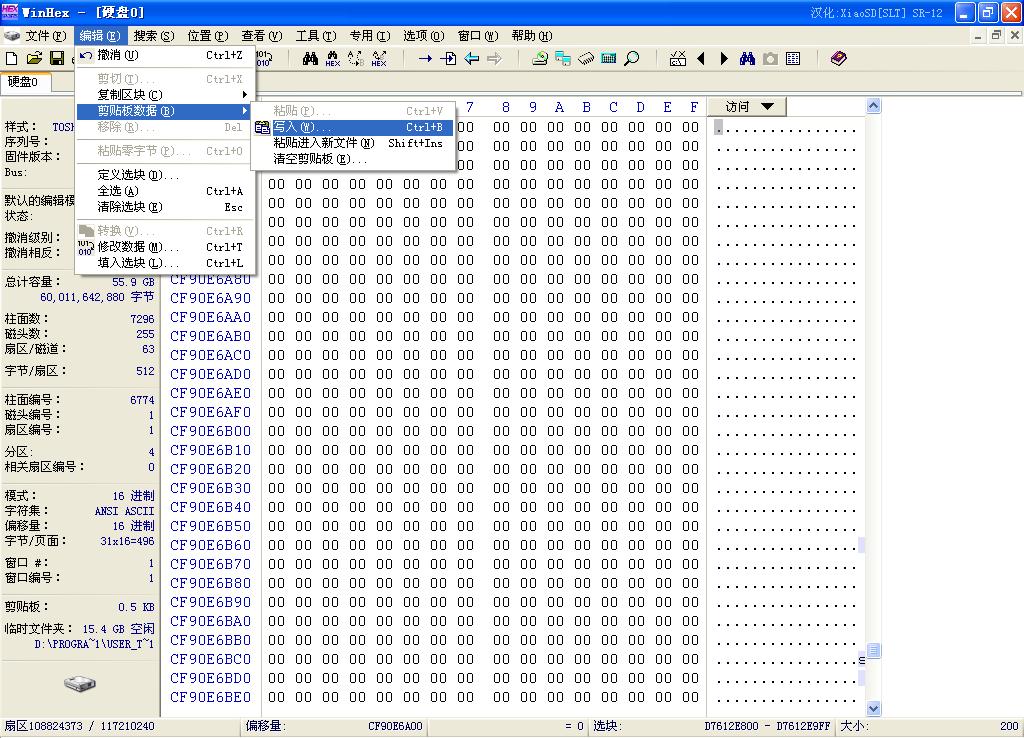
Task: Choose 定义选块(D)... menu entry
Action: (165, 175)
